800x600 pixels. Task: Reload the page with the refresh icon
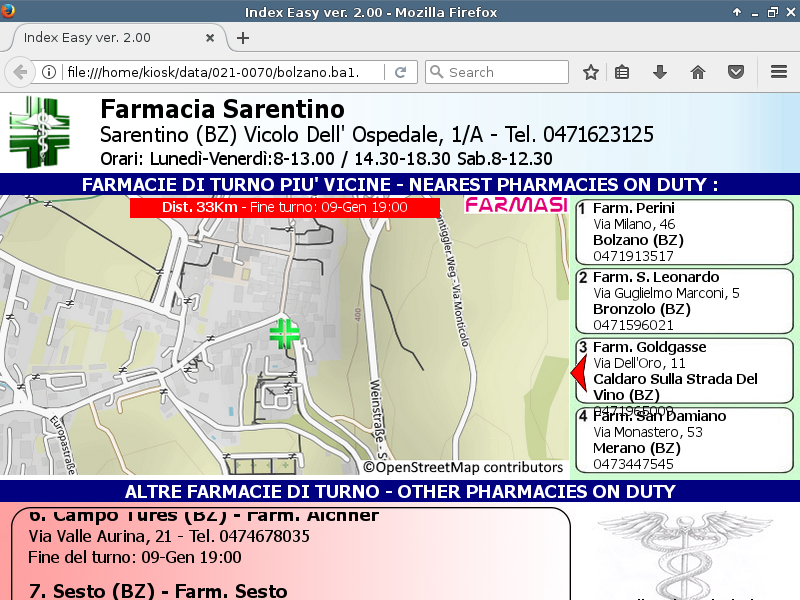click(x=400, y=72)
